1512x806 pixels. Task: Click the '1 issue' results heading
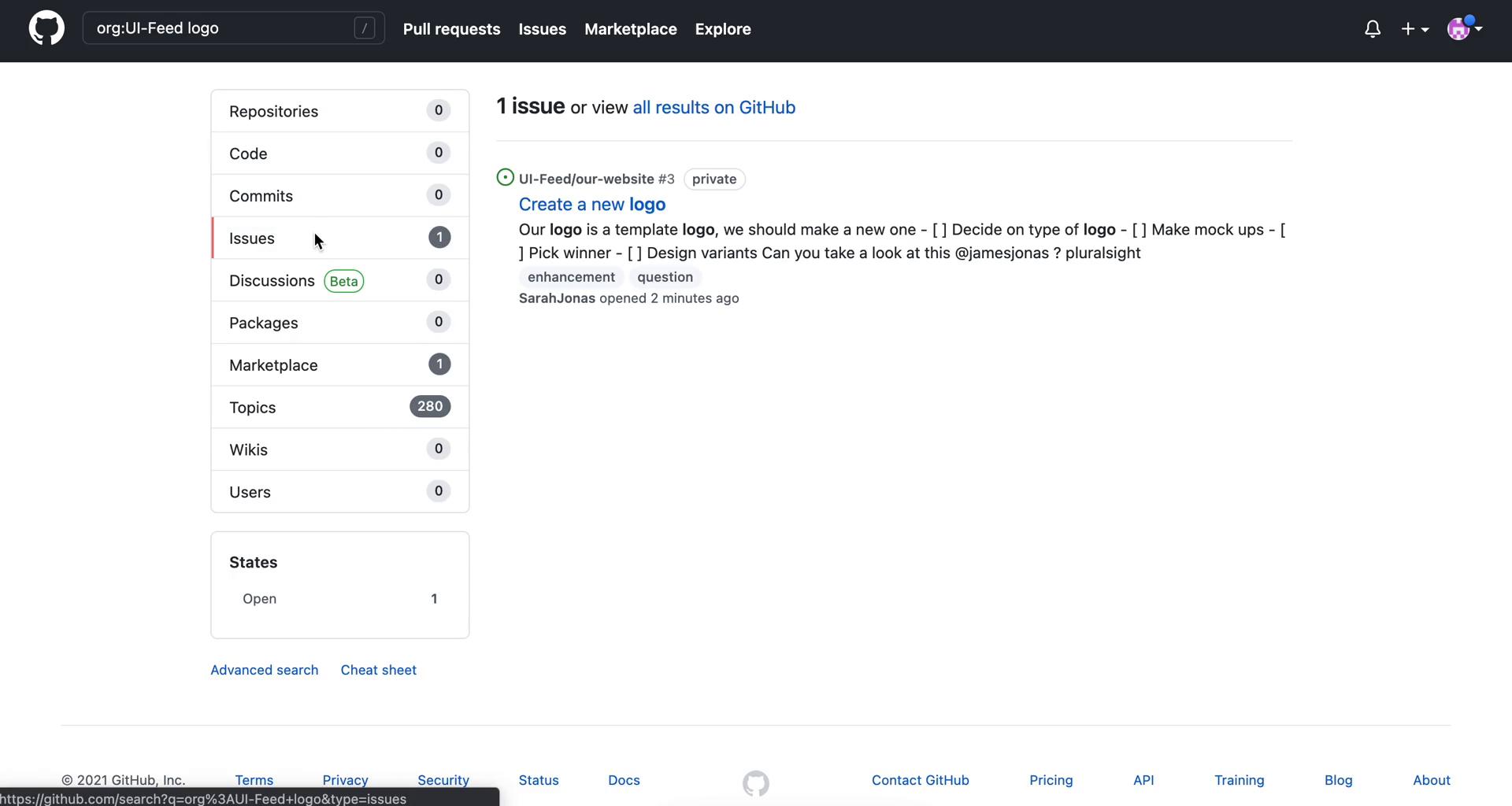tap(531, 106)
